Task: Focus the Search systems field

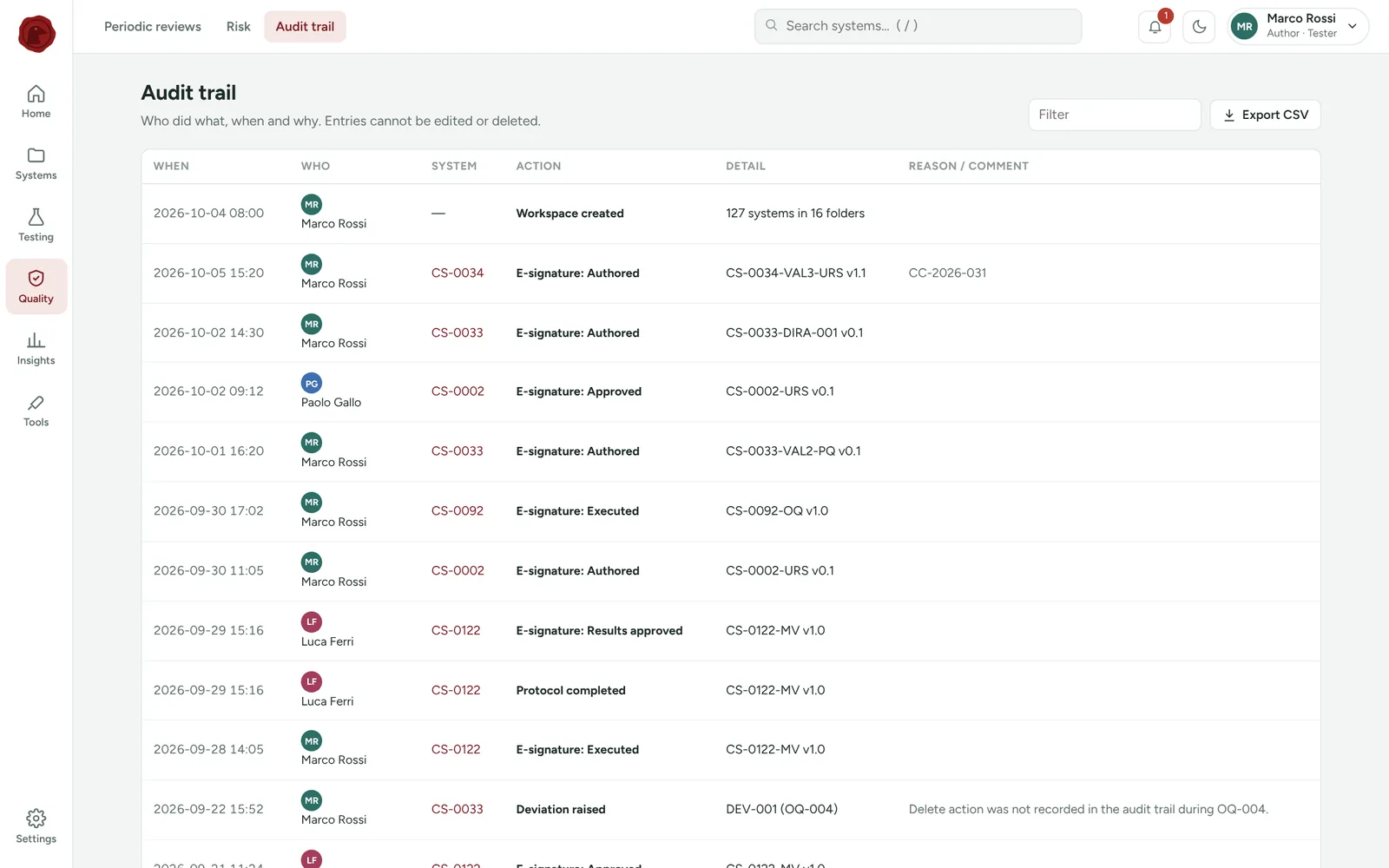Action: click(918, 26)
